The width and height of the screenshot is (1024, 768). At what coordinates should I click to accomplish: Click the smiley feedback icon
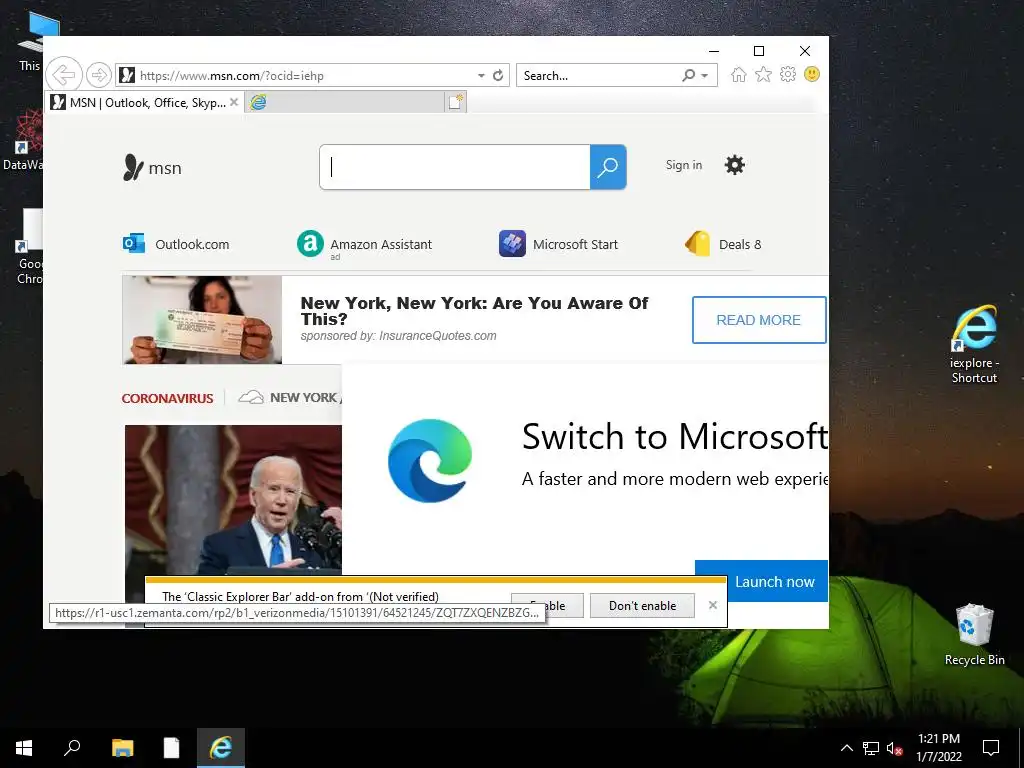point(812,74)
